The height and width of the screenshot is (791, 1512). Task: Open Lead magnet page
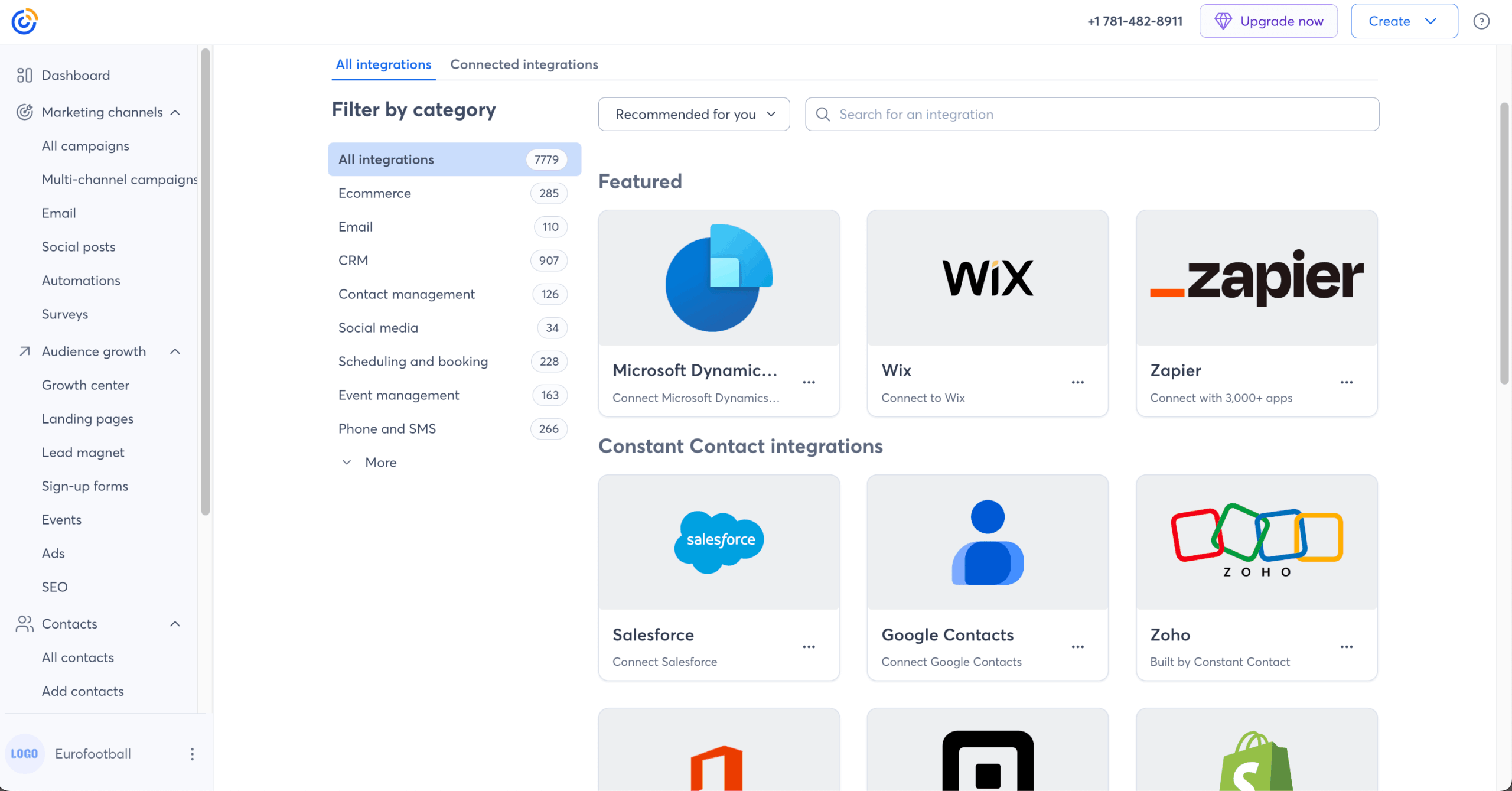coord(83,453)
